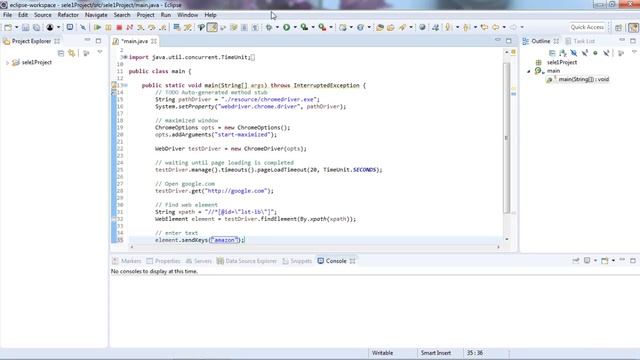Click the Run Last Tool external tools icon
This screenshot has width=640, height=360.
(x=322, y=27)
